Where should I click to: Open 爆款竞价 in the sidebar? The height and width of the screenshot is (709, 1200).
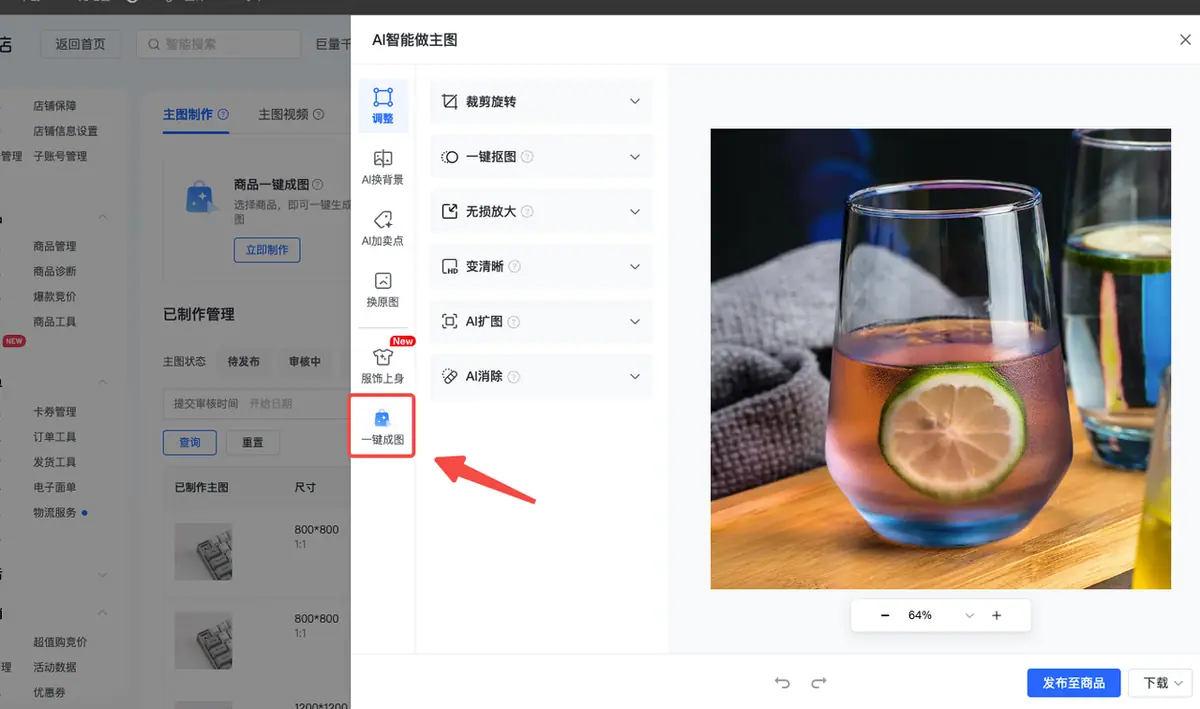click(55, 297)
